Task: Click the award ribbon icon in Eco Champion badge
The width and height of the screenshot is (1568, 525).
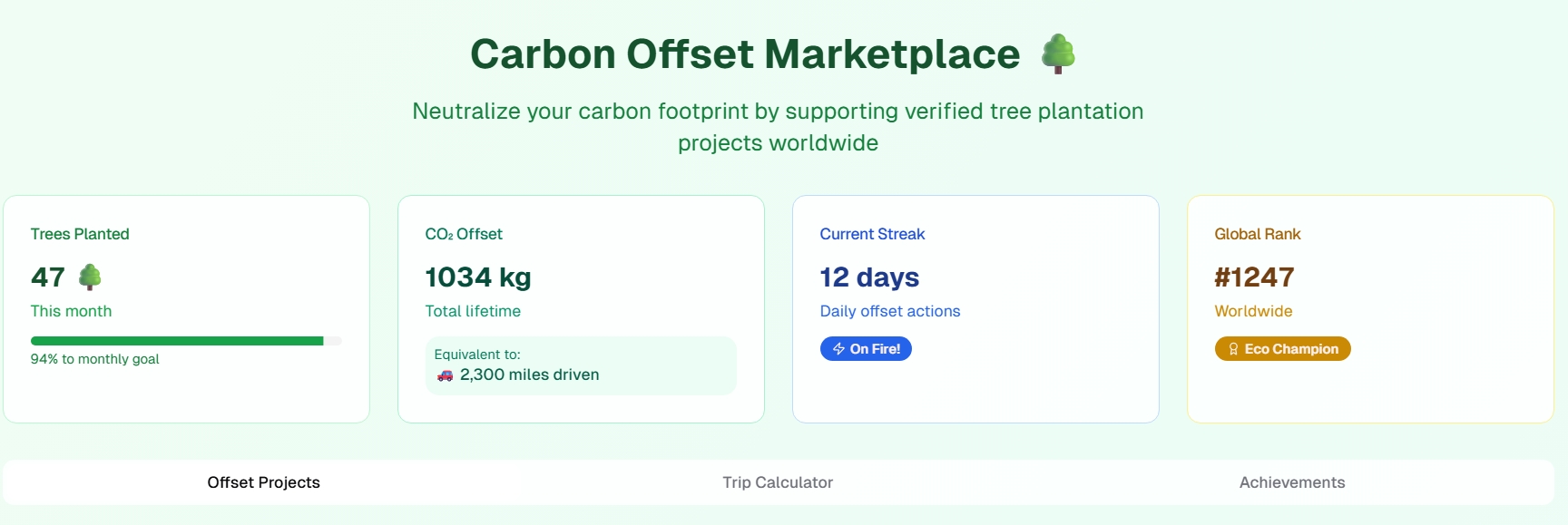Action: click(x=1233, y=349)
